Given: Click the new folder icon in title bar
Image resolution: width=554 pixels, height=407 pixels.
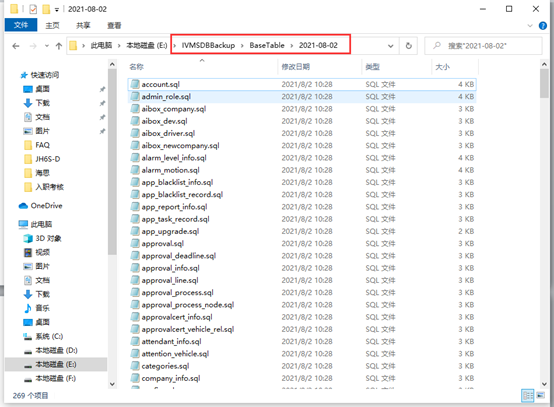Looking at the screenshot, I should tap(46, 9).
